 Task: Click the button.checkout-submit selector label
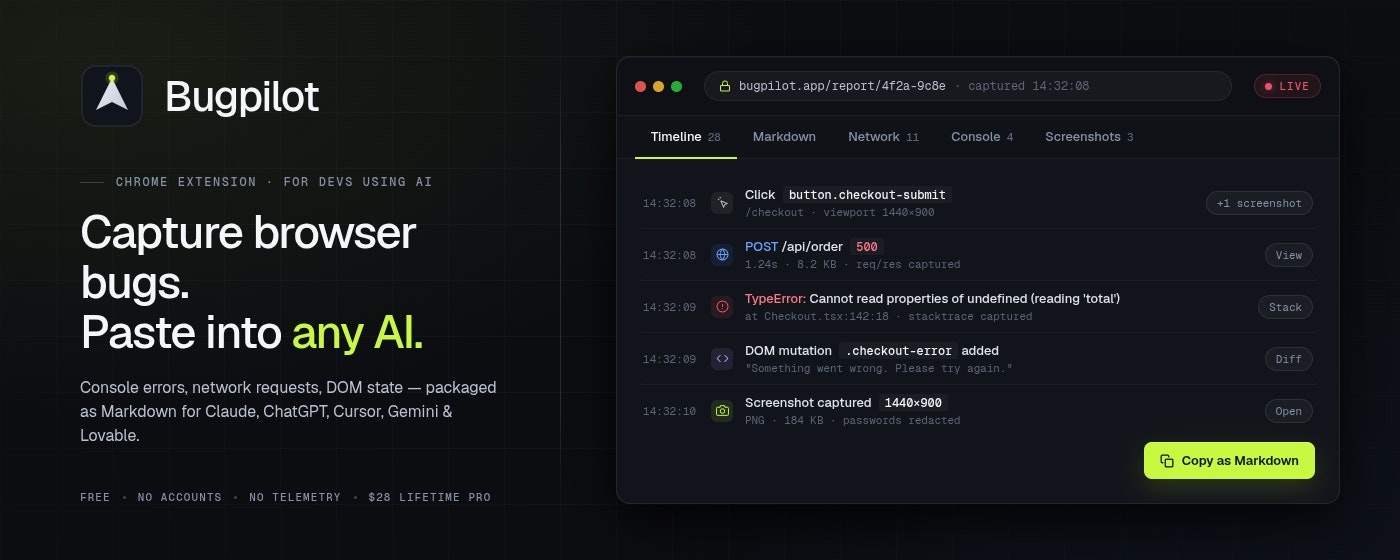pyautogui.click(x=866, y=195)
